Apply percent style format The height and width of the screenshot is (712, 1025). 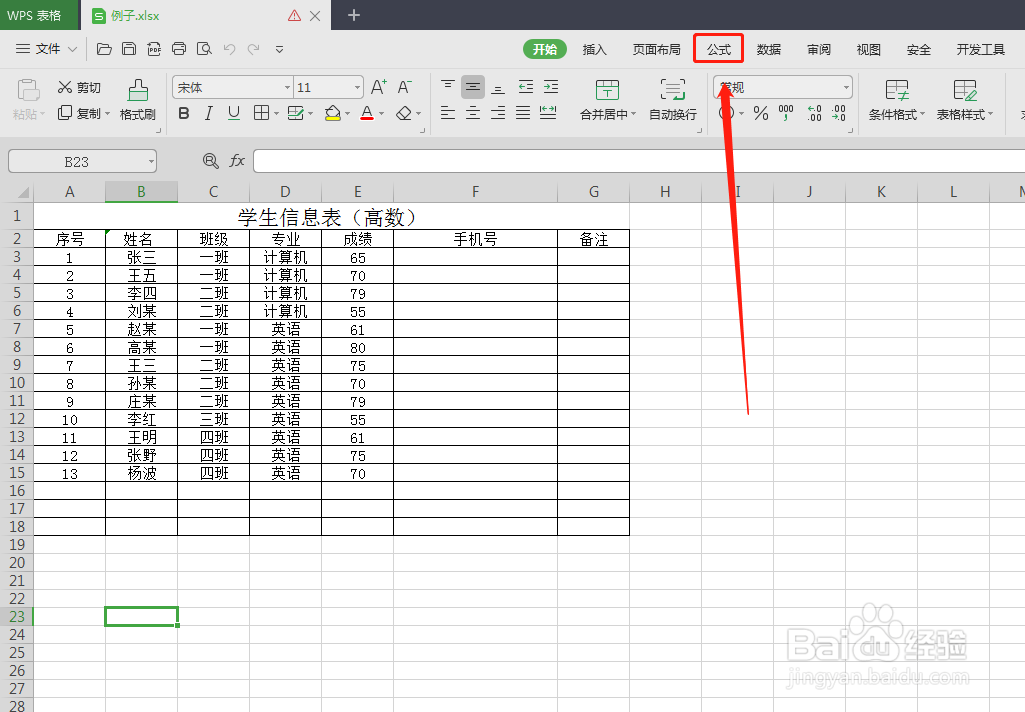tap(760, 114)
